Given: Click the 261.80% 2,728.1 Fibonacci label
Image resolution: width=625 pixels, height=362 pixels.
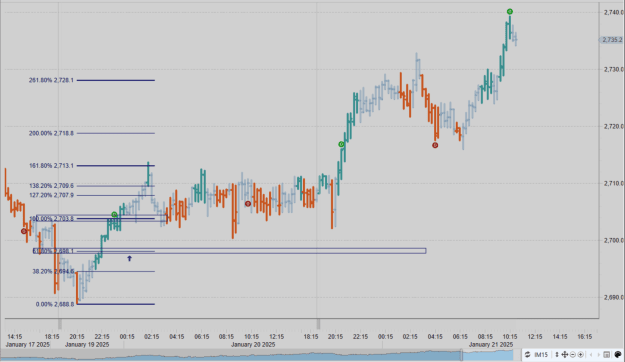Looking at the screenshot, I should coord(51,80).
